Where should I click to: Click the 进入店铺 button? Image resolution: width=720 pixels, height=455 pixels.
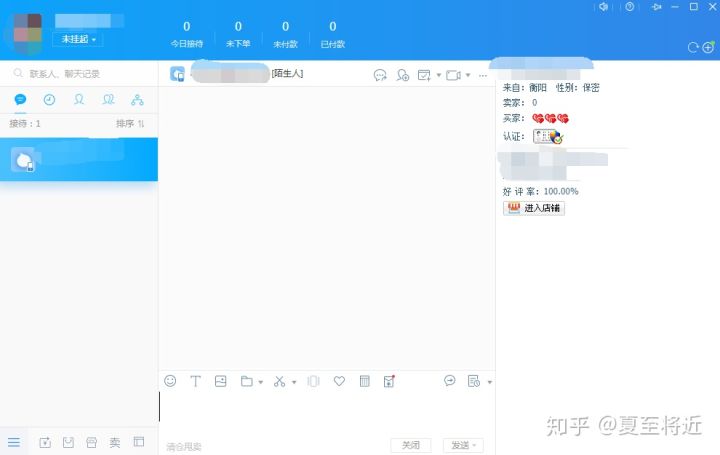[534, 208]
